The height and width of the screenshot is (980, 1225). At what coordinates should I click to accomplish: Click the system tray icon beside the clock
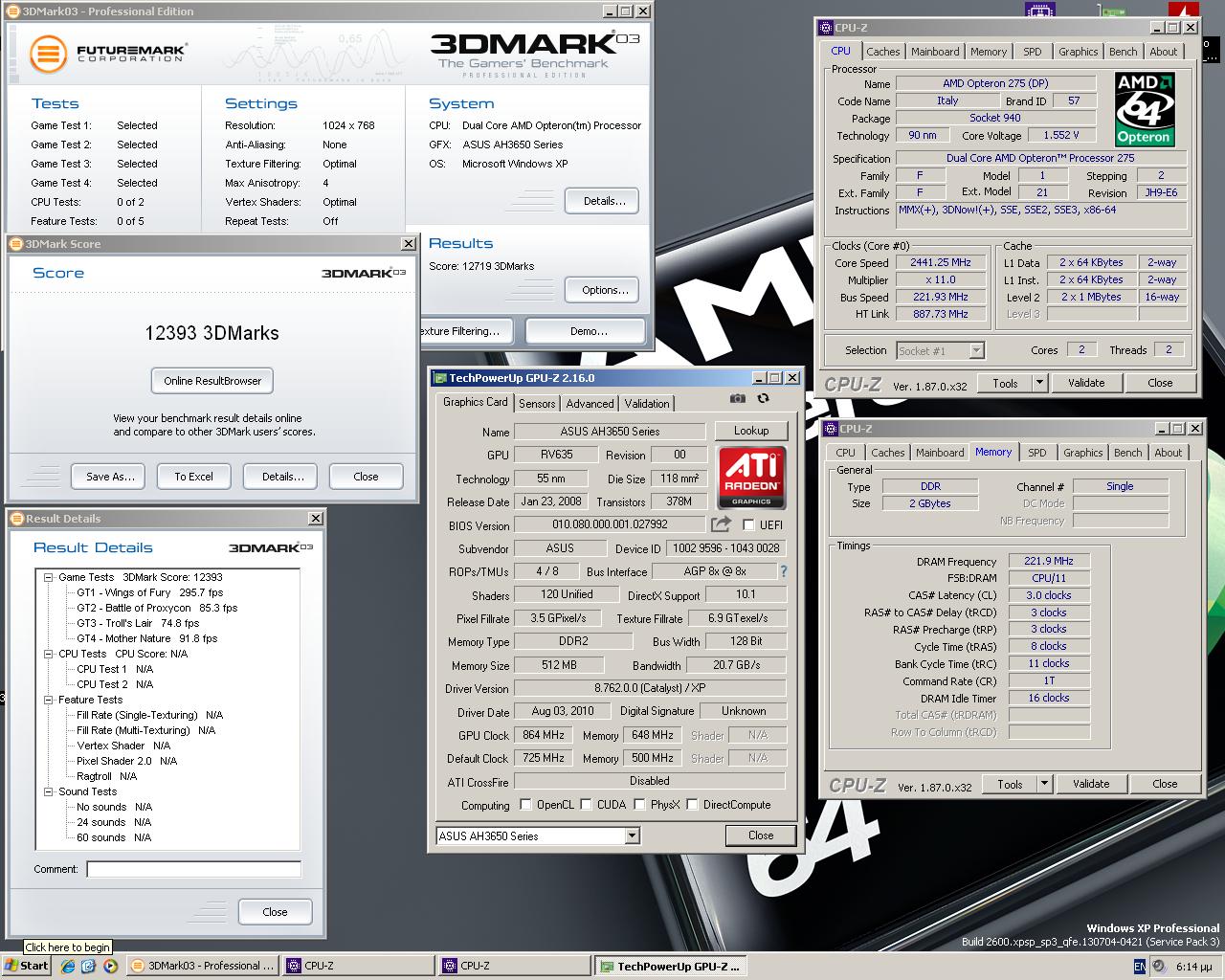1159,967
